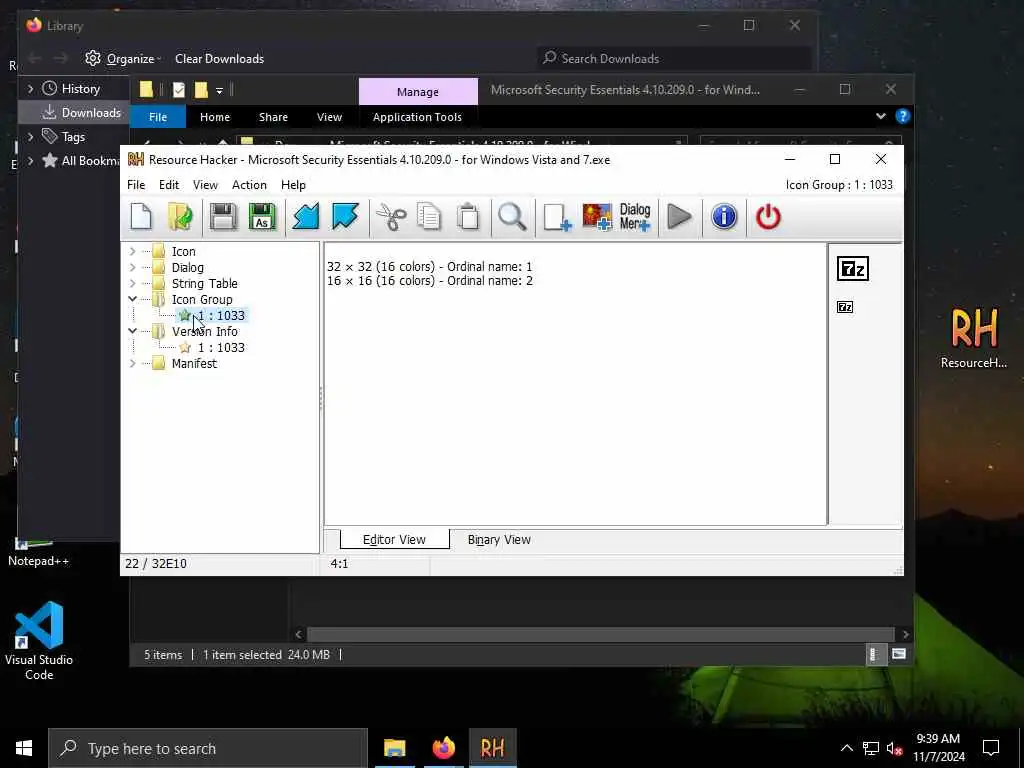Save with the floppy disk icon
Screen dimensions: 1024x768
[223, 217]
